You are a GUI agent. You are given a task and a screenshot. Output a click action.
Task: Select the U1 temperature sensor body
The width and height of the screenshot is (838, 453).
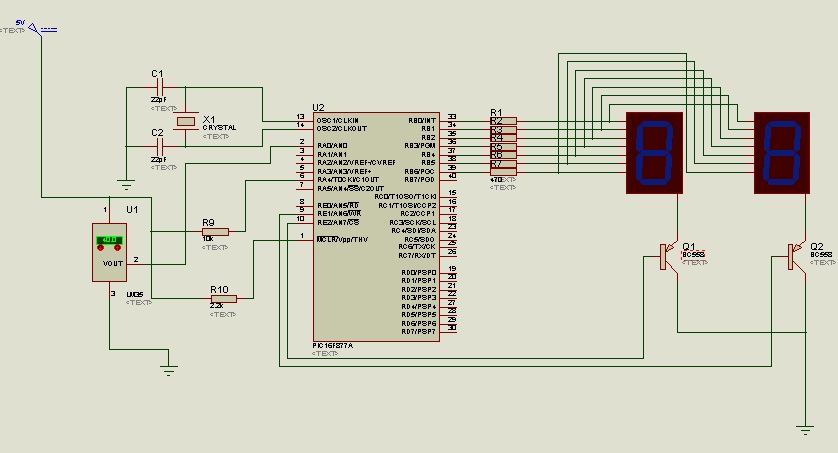(110, 252)
